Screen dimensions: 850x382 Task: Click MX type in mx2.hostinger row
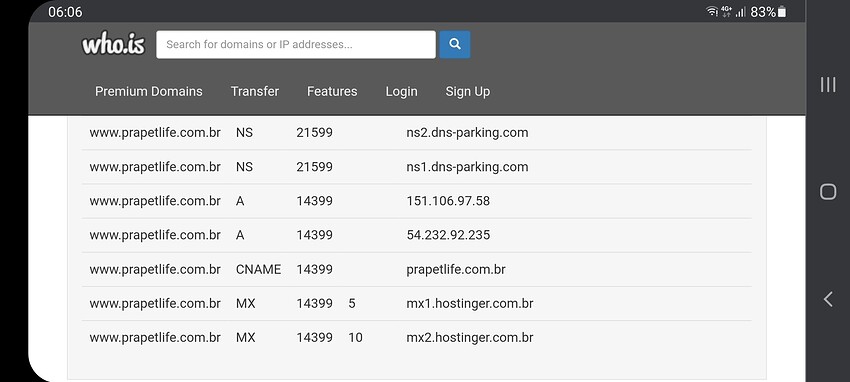(x=245, y=338)
